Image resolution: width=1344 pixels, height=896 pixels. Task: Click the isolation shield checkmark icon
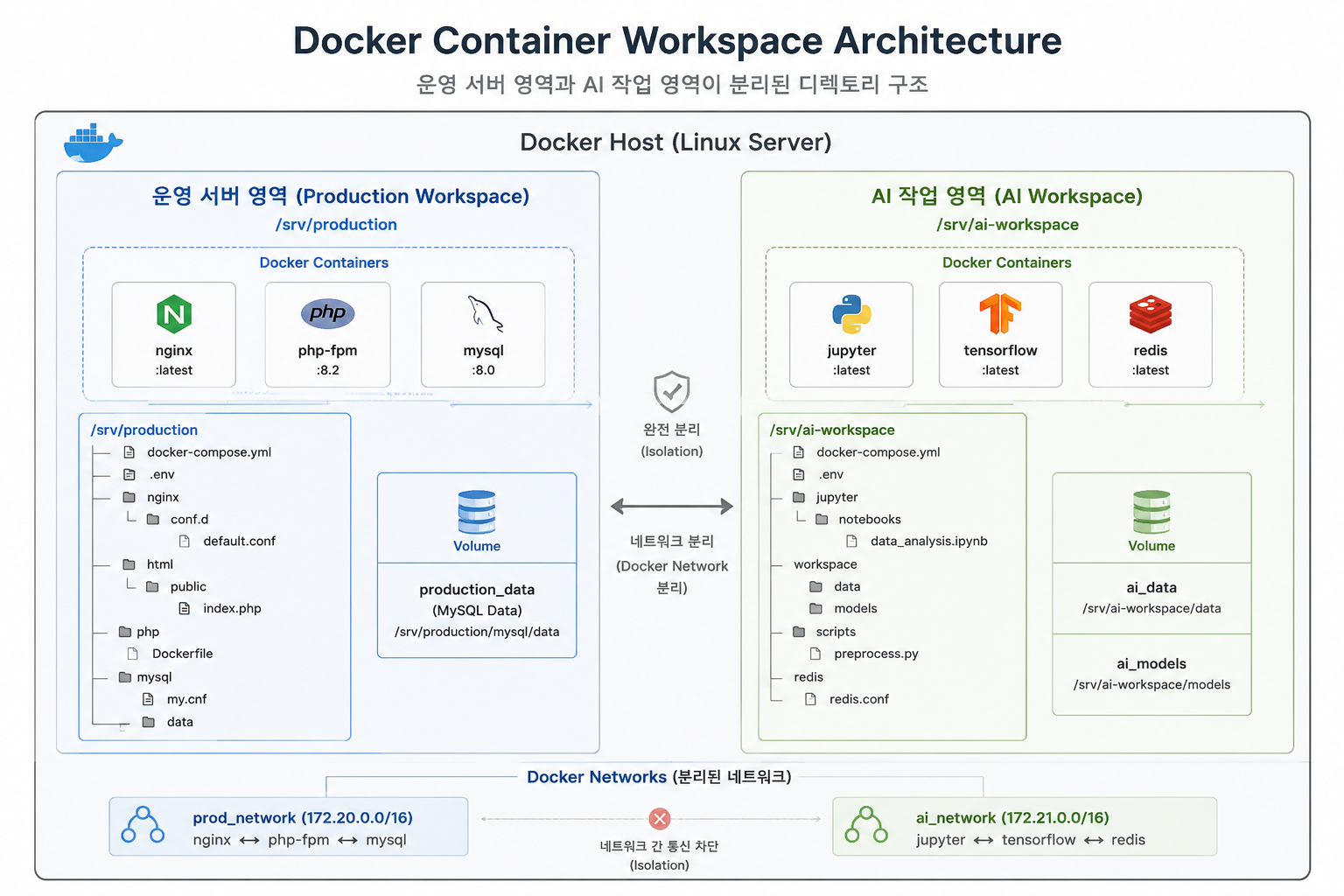(x=672, y=392)
